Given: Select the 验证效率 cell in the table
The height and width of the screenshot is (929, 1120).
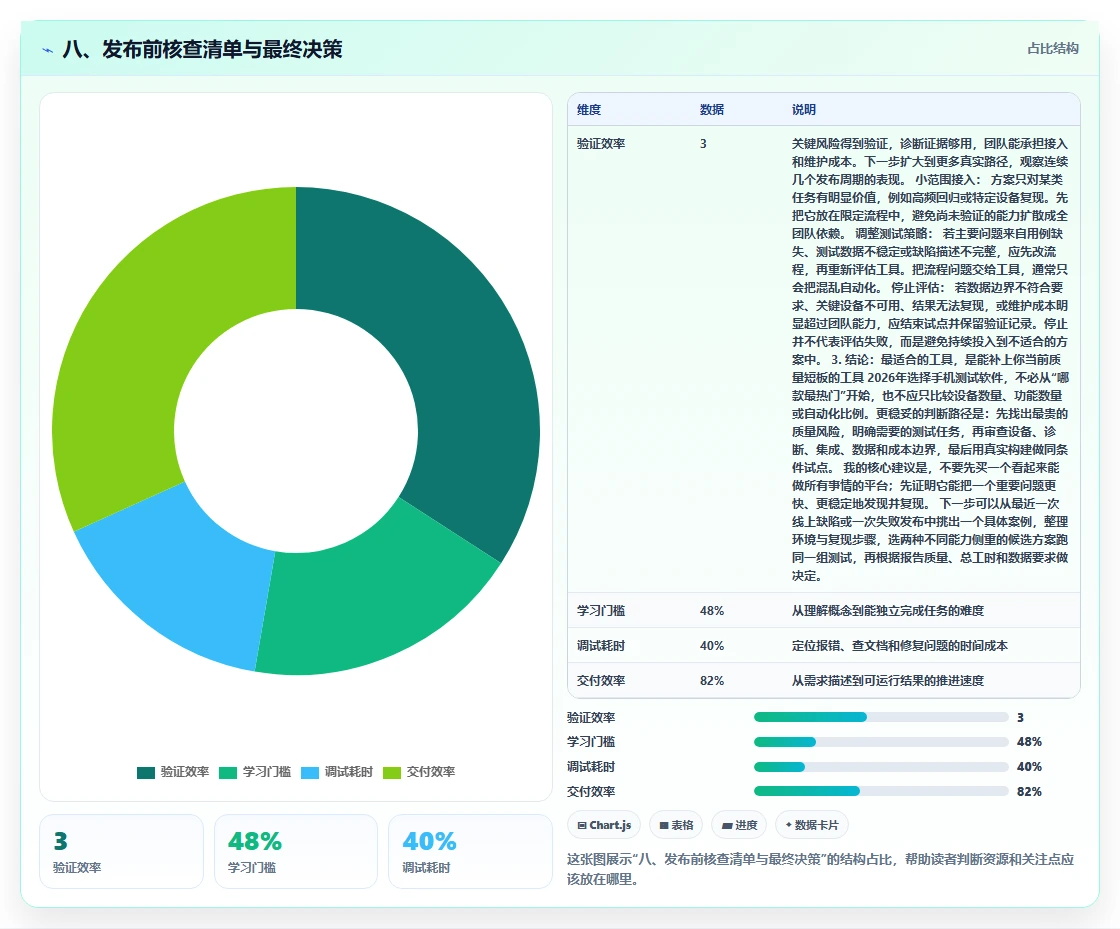Looking at the screenshot, I should 601,144.
